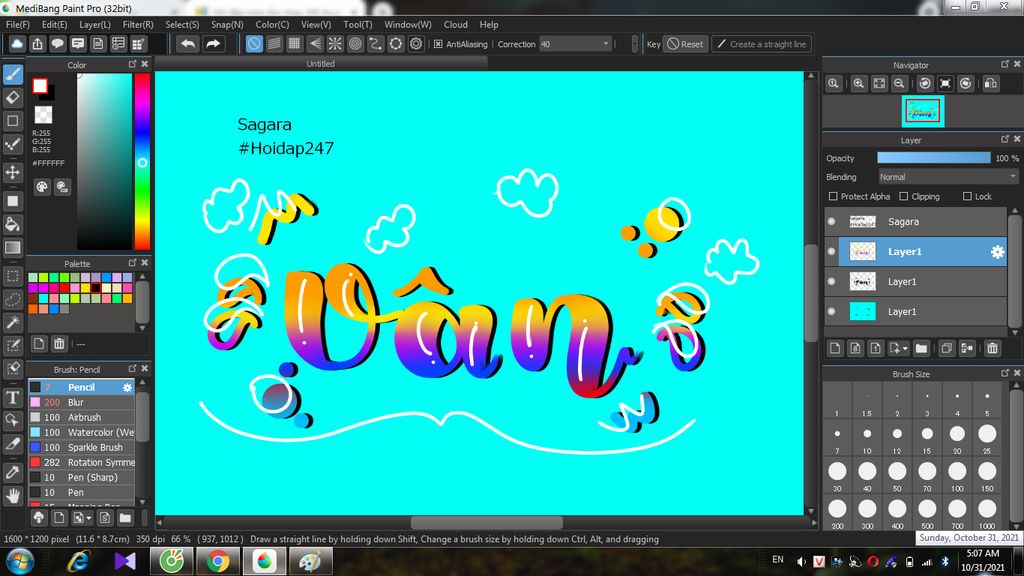1024x576 pixels.
Task: Enable the radial snap guide
Action: (x=335, y=44)
